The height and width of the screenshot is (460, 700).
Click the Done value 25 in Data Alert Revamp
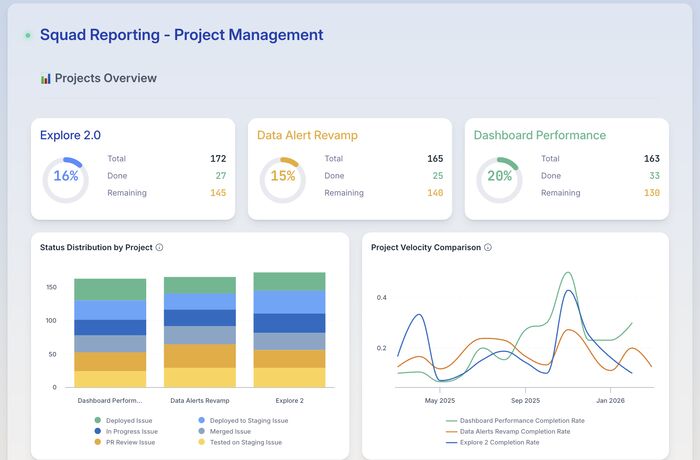438,176
